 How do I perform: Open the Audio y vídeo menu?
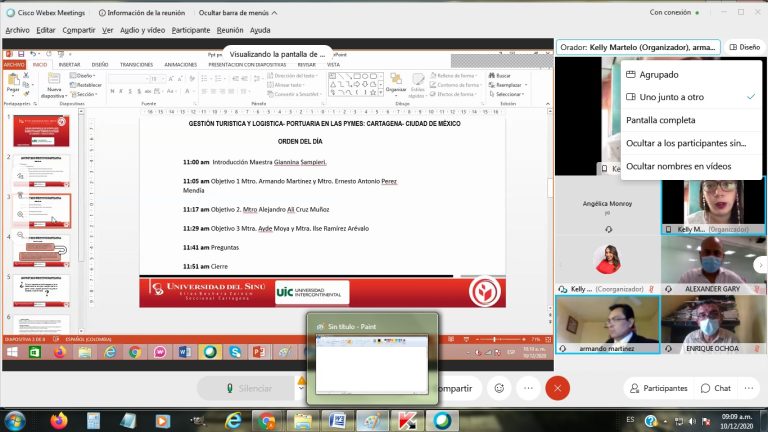point(142,30)
